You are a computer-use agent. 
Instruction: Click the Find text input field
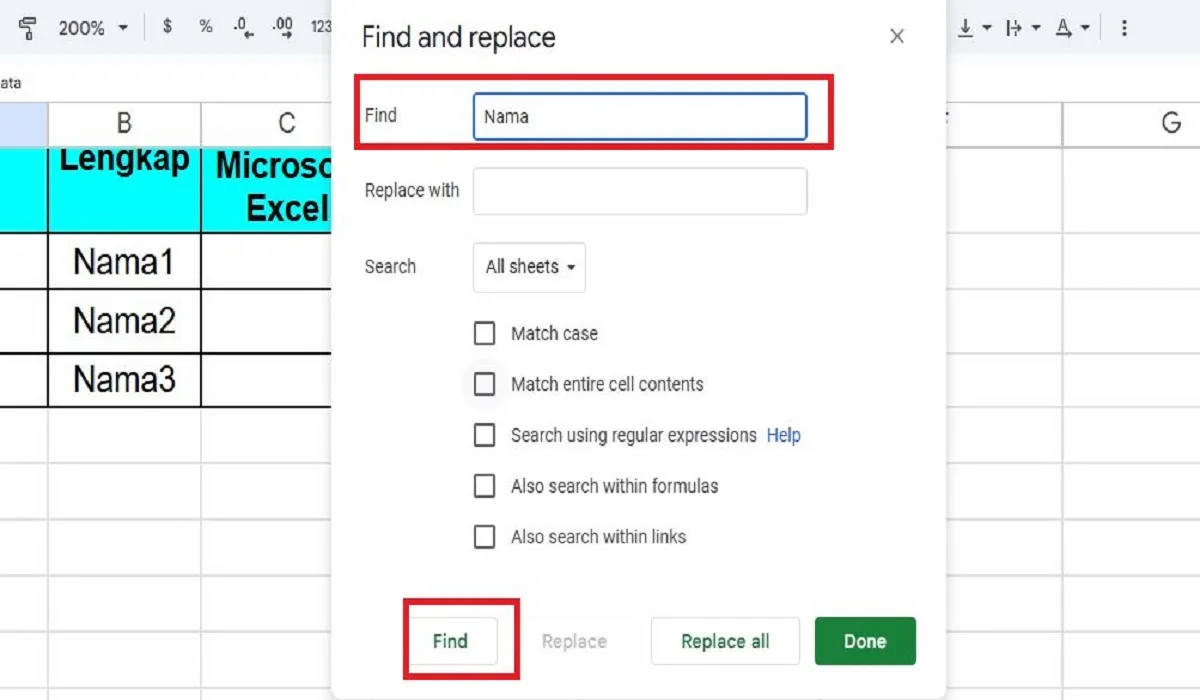coord(640,116)
